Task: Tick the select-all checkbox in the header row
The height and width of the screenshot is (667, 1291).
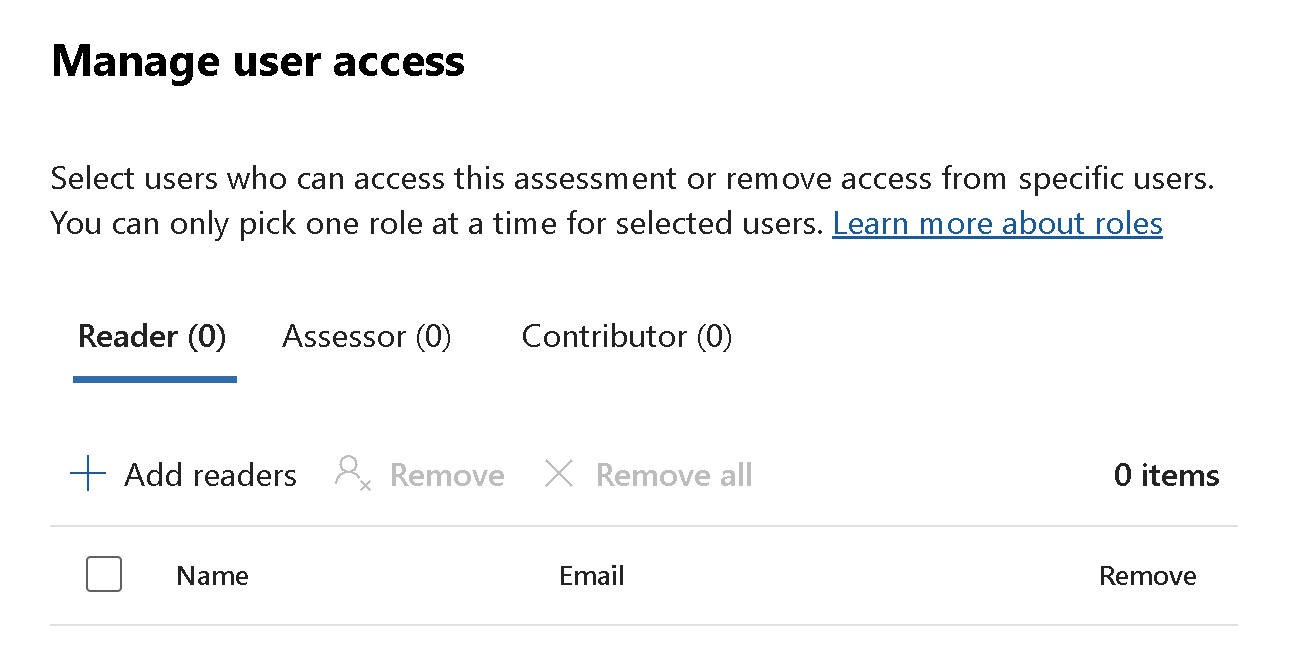Action: (104, 575)
